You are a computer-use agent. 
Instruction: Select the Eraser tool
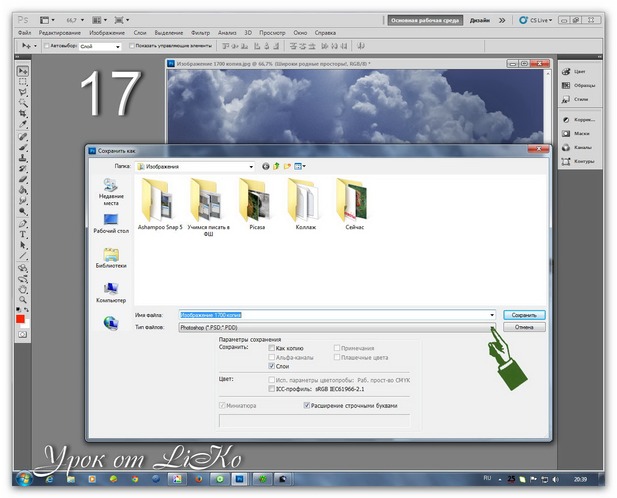click(x=23, y=179)
